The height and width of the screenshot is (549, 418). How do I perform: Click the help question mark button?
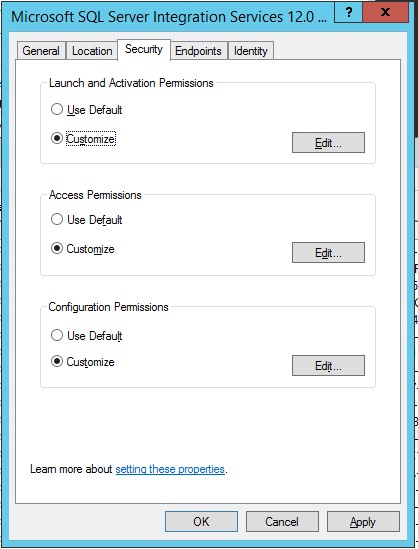click(x=348, y=13)
